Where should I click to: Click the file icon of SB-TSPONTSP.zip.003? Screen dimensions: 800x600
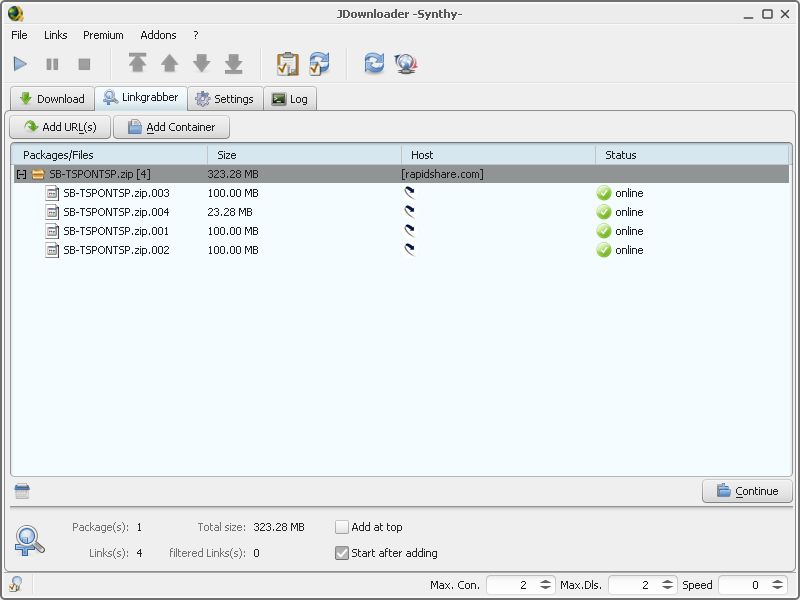tap(52, 193)
